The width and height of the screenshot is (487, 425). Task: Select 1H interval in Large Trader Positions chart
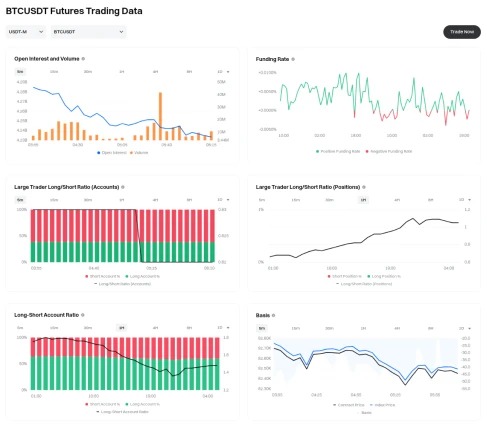click(363, 200)
